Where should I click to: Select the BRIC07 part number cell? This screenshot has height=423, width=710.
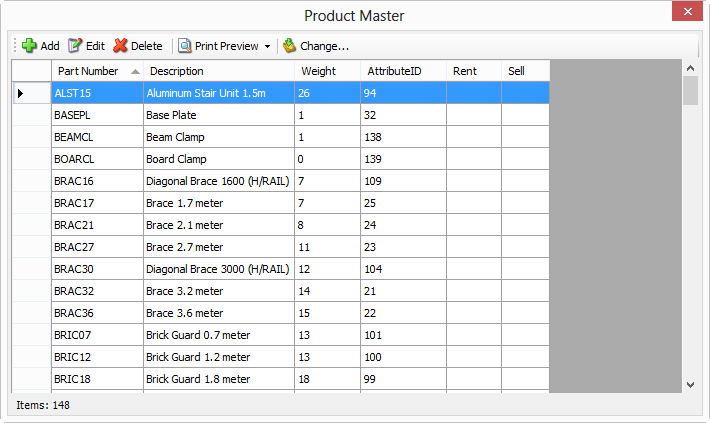(97, 335)
